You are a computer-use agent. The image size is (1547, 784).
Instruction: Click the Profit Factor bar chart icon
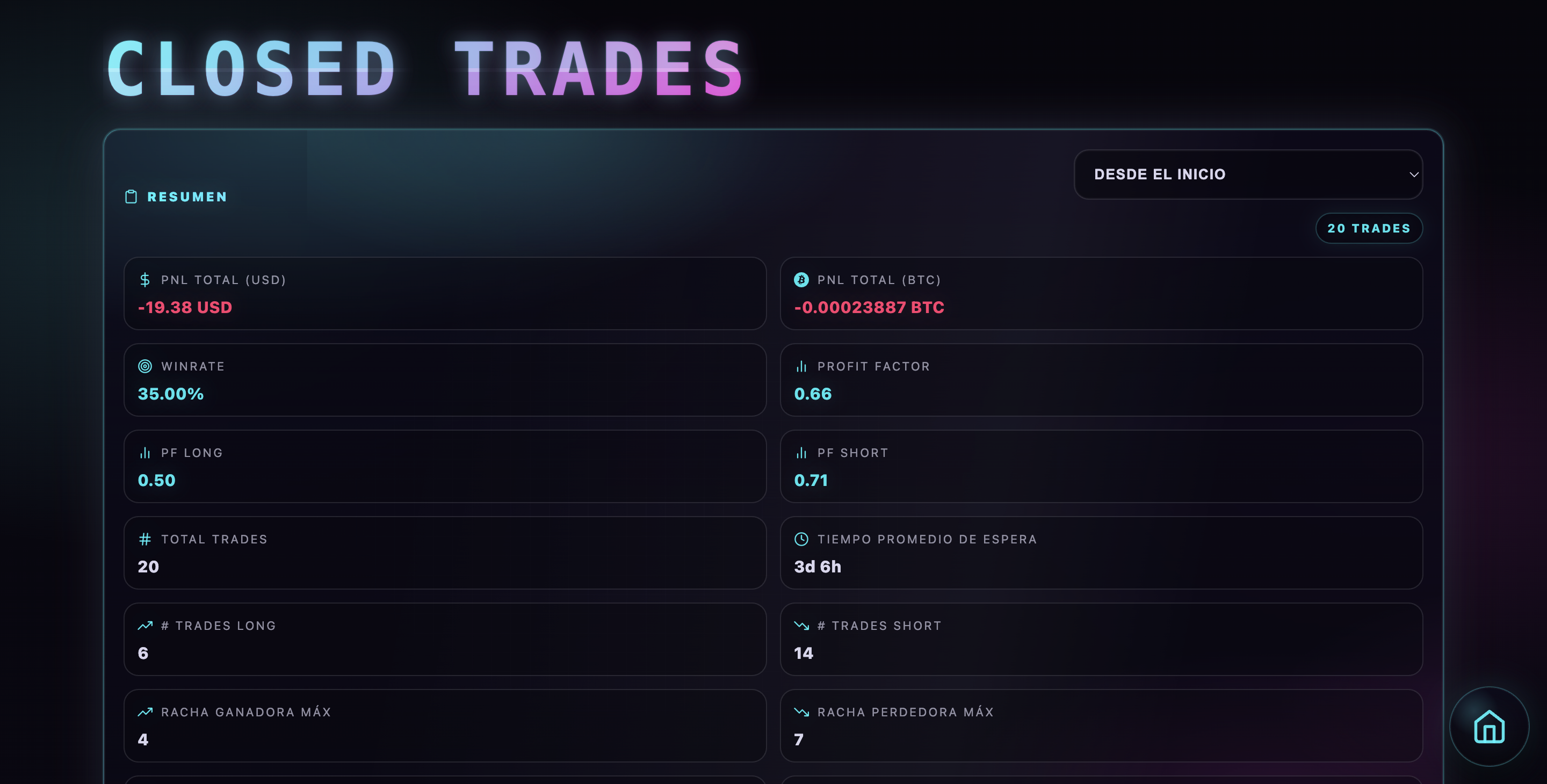click(801, 366)
